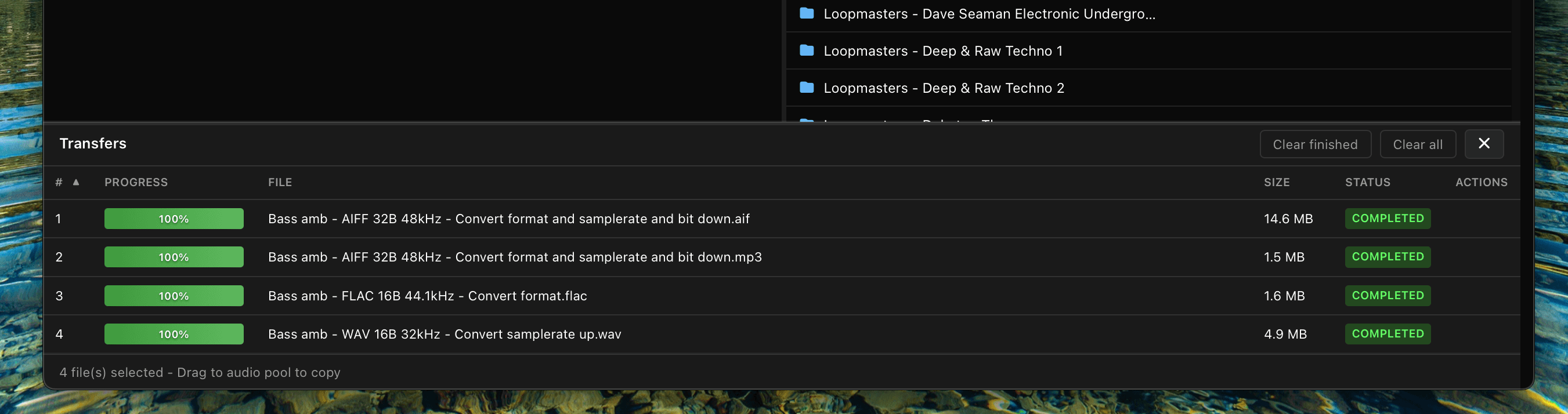Viewport: 1568px width, 414px height.
Task: Click the Clear finished button
Action: pyautogui.click(x=1315, y=144)
